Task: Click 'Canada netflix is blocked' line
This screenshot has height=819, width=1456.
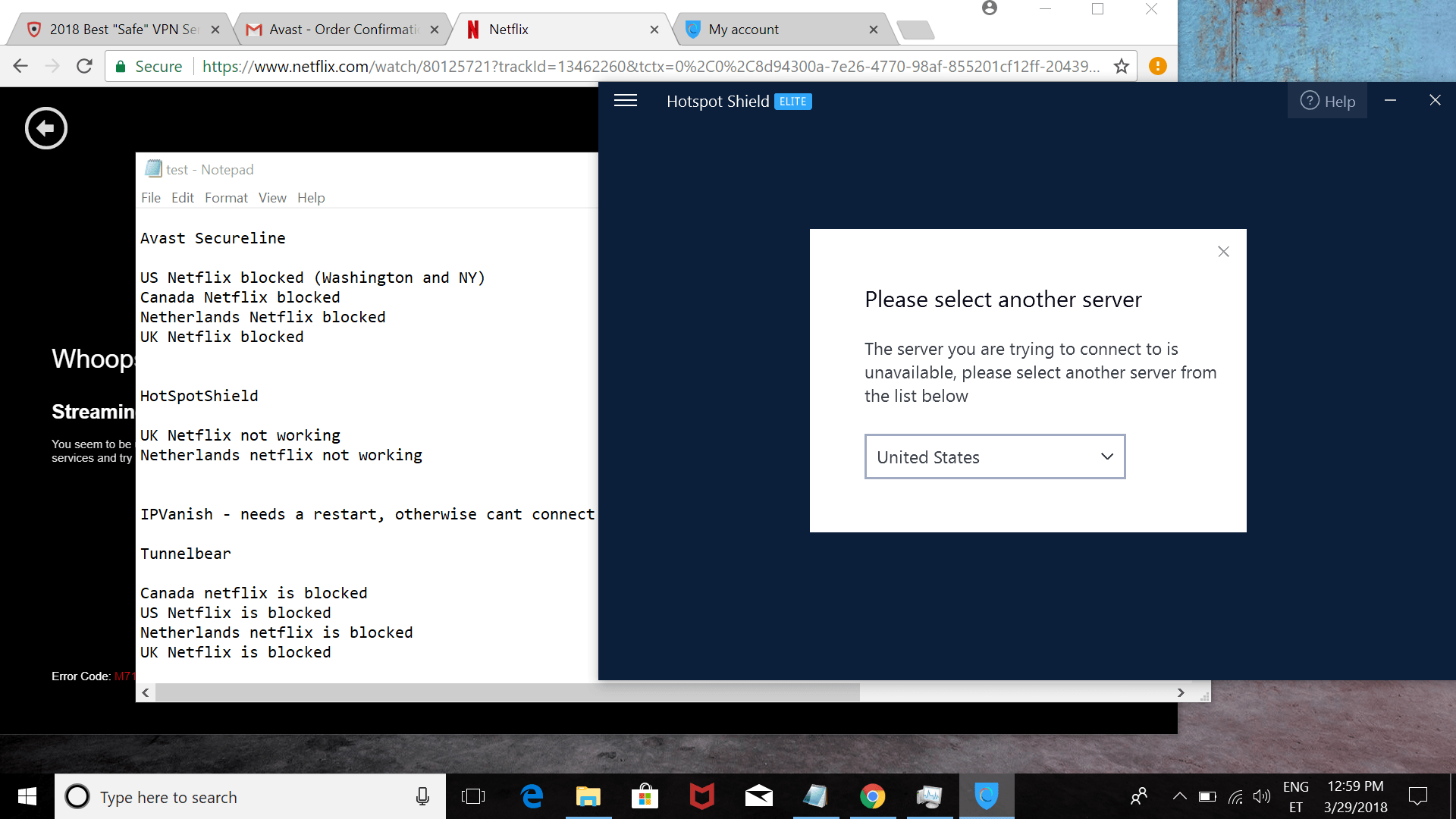Action: point(254,593)
